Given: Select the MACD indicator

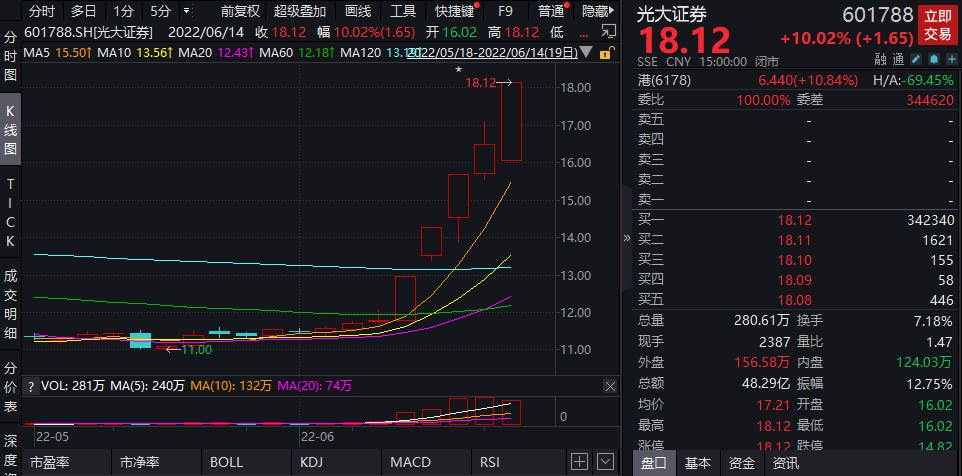Looking at the screenshot, I should tap(410, 463).
